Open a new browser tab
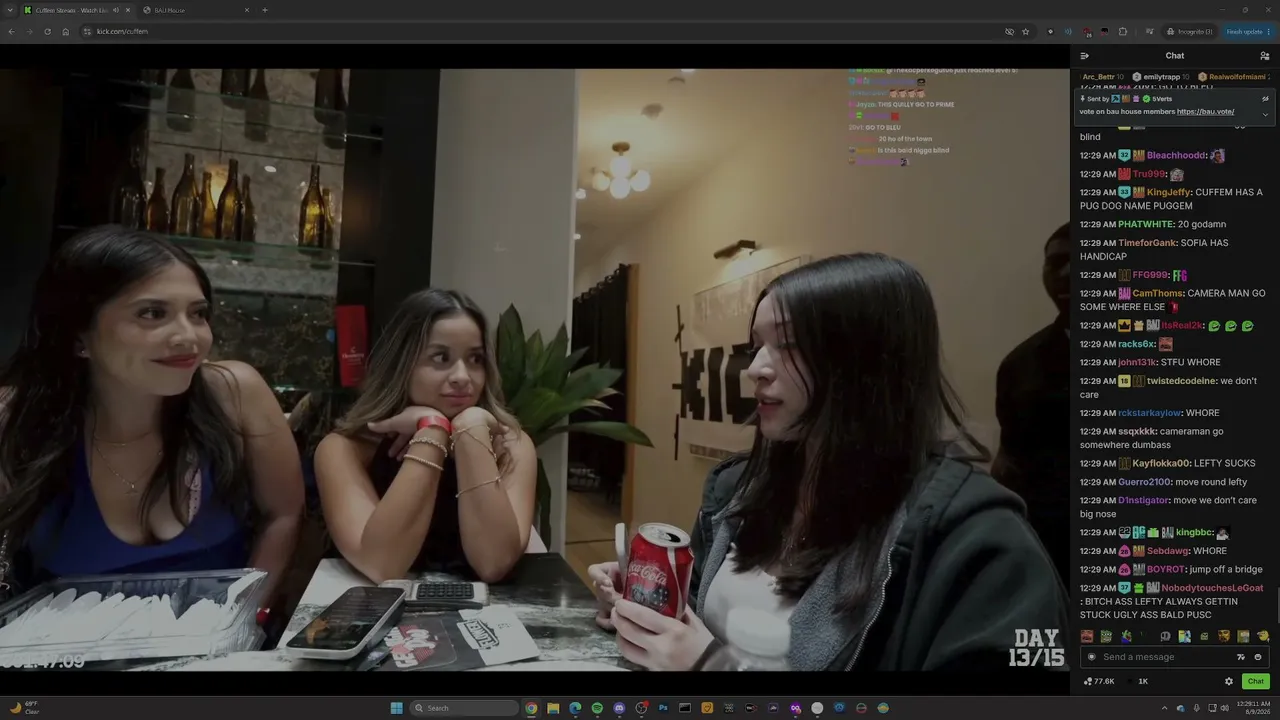 pyautogui.click(x=265, y=10)
